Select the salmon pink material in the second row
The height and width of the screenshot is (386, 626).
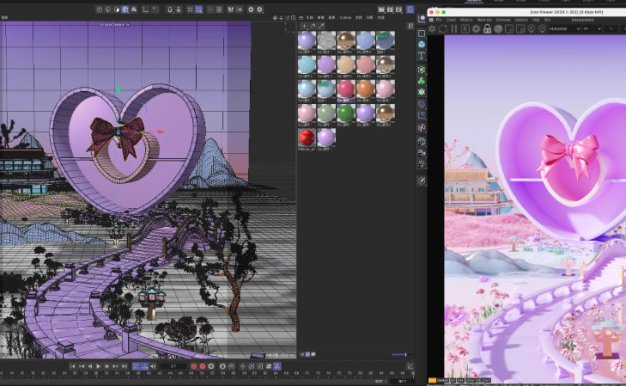point(365,64)
